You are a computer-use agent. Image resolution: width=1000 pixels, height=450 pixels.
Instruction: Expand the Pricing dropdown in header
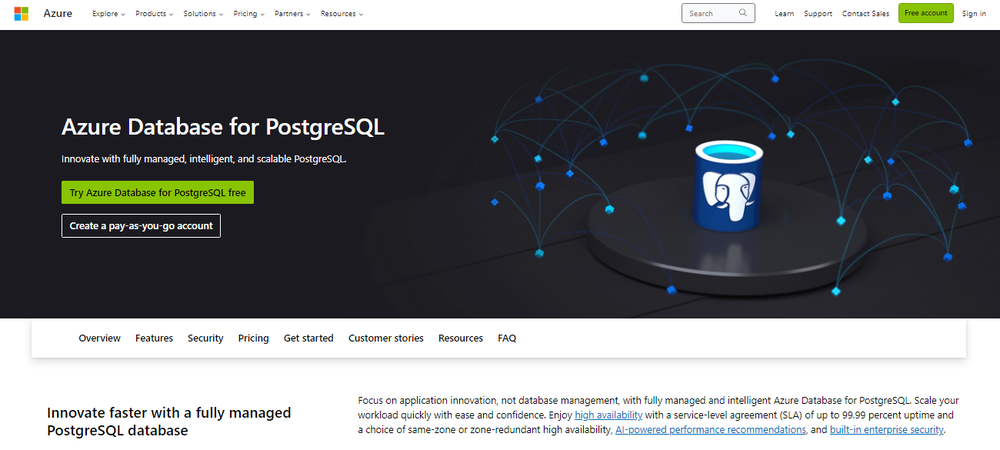(x=249, y=13)
